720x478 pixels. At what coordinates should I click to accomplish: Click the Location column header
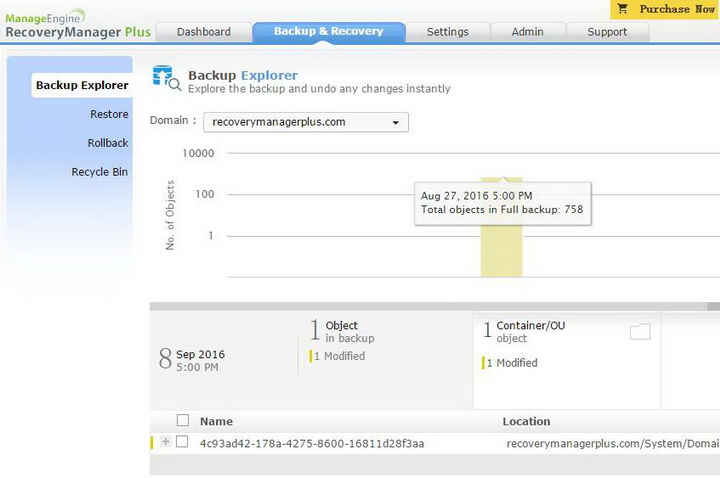(526, 421)
